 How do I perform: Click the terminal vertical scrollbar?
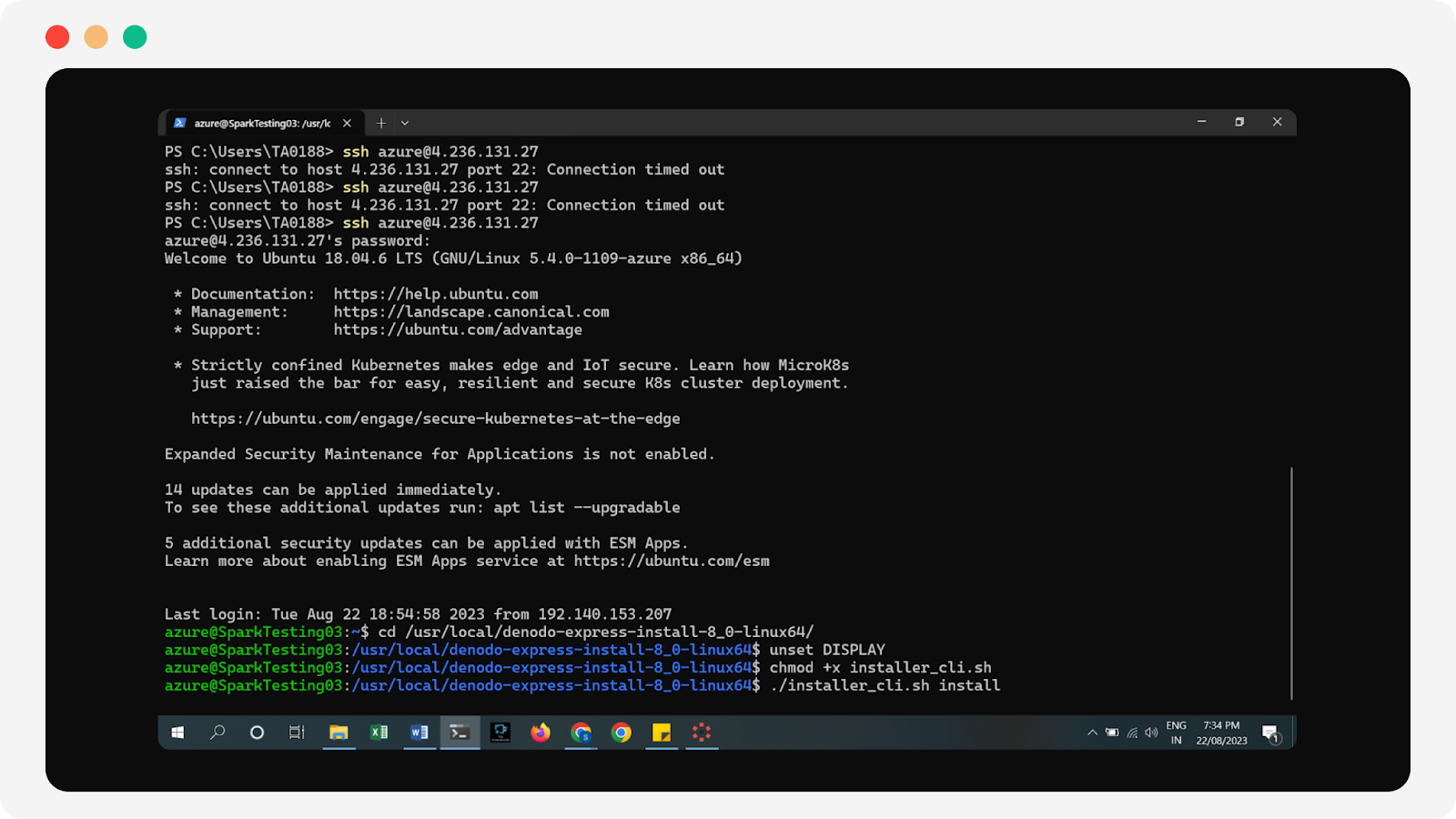coord(1291,583)
